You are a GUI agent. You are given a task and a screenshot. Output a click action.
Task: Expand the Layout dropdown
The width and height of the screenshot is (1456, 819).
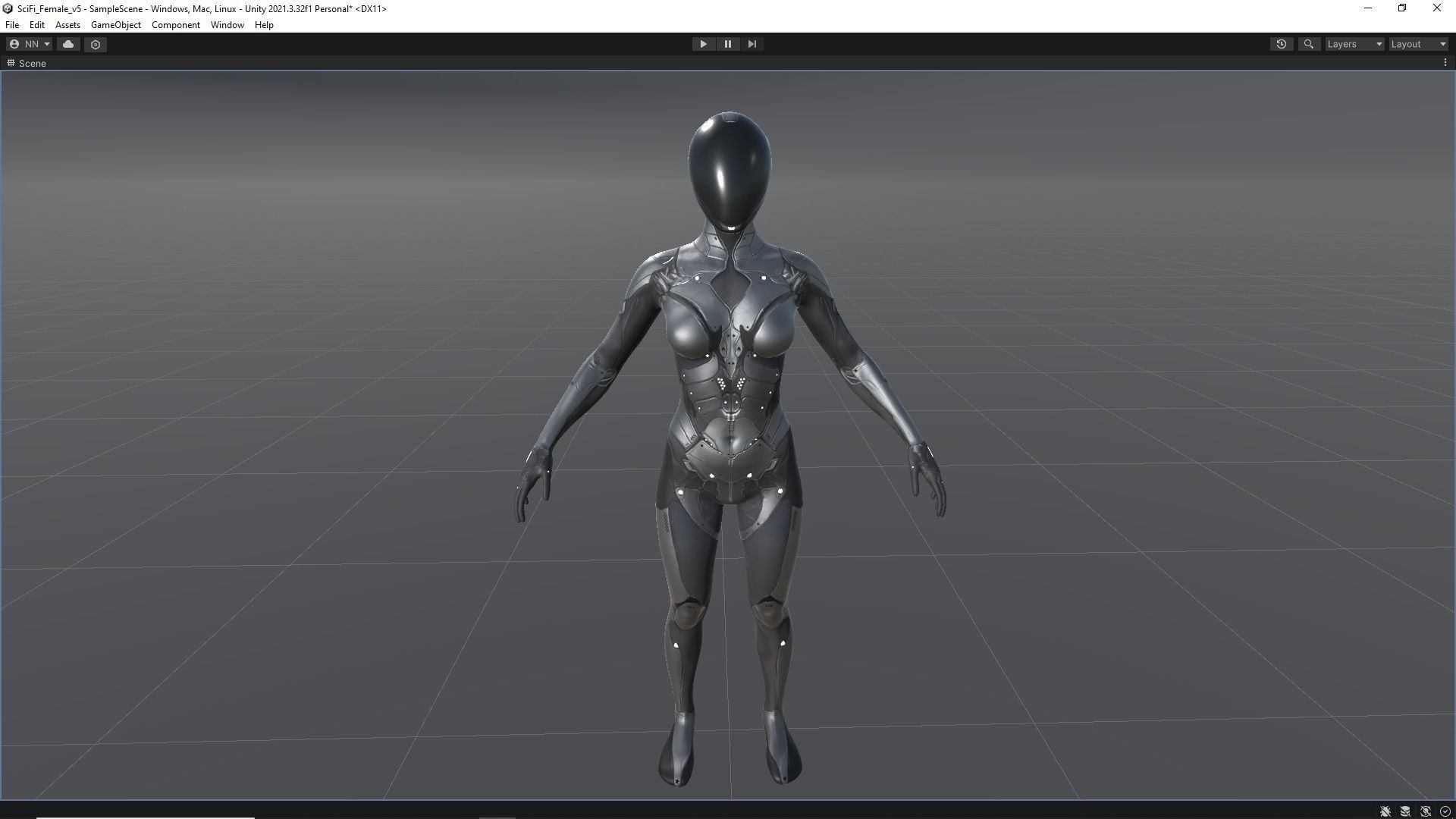click(1418, 44)
